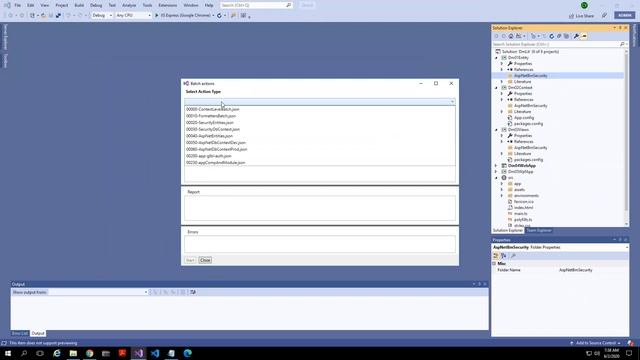Open the File menu
640x360 pixels.
click(17, 5)
